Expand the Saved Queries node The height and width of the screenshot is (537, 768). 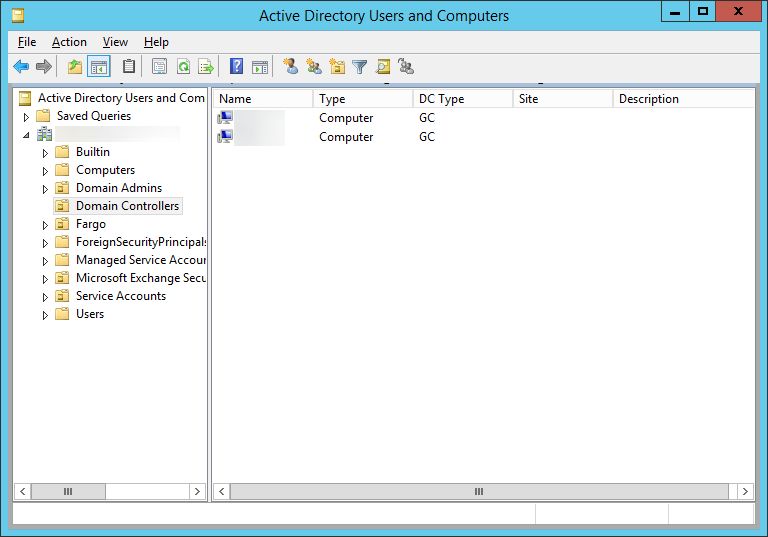coord(26,117)
